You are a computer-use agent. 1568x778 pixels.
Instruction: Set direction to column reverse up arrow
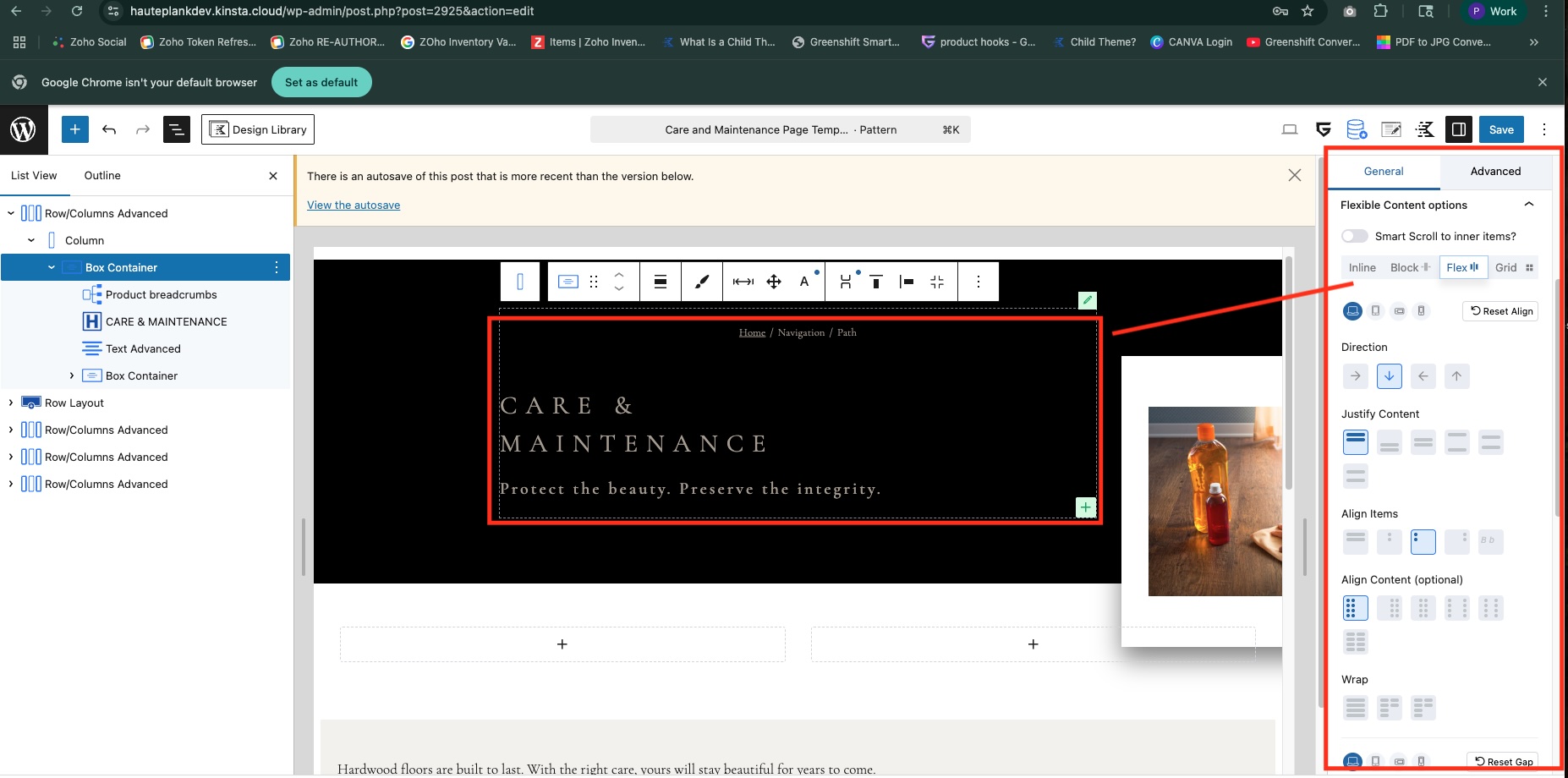1456,376
